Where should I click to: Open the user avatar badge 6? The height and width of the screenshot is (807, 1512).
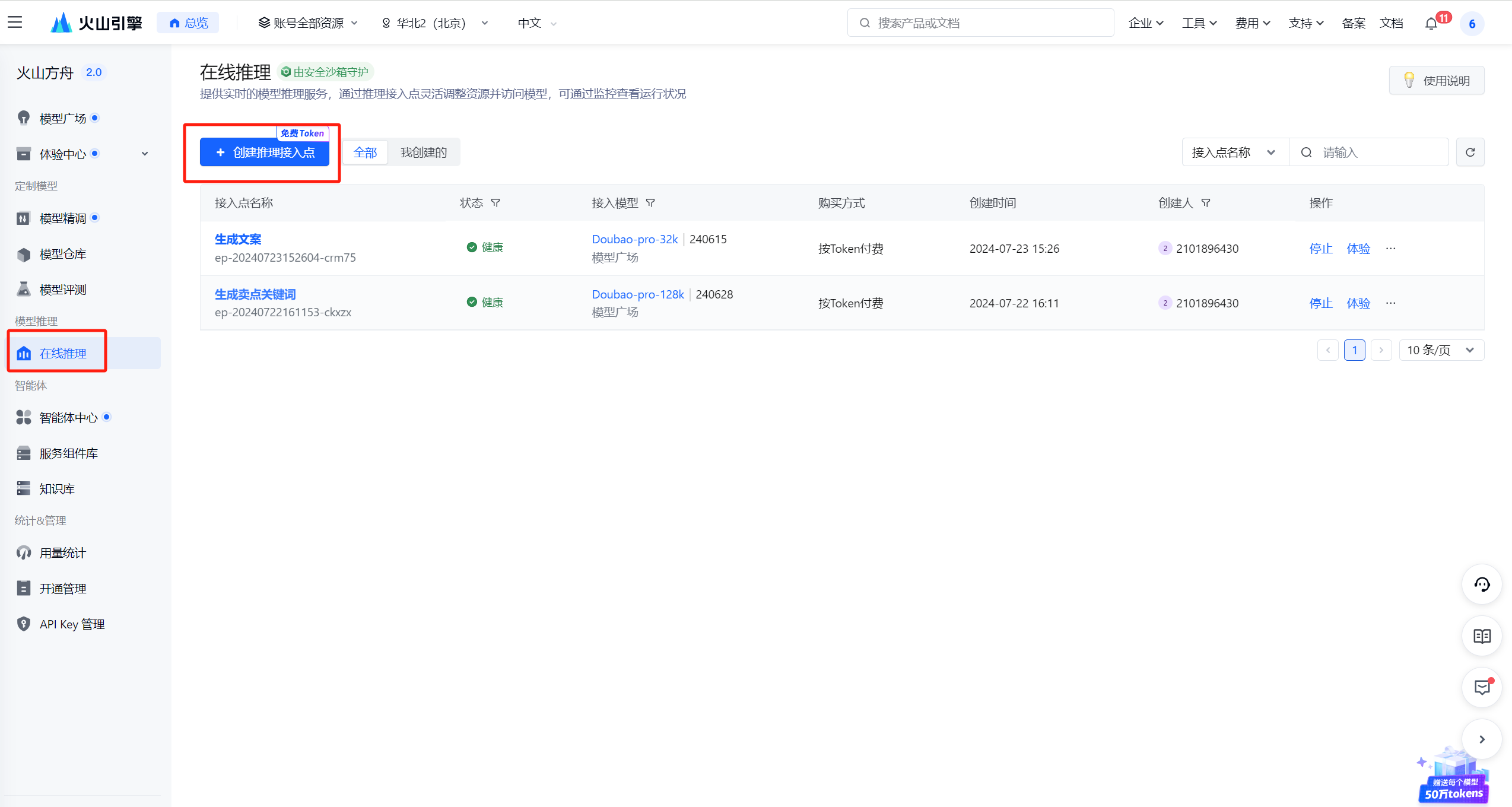(1472, 24)
